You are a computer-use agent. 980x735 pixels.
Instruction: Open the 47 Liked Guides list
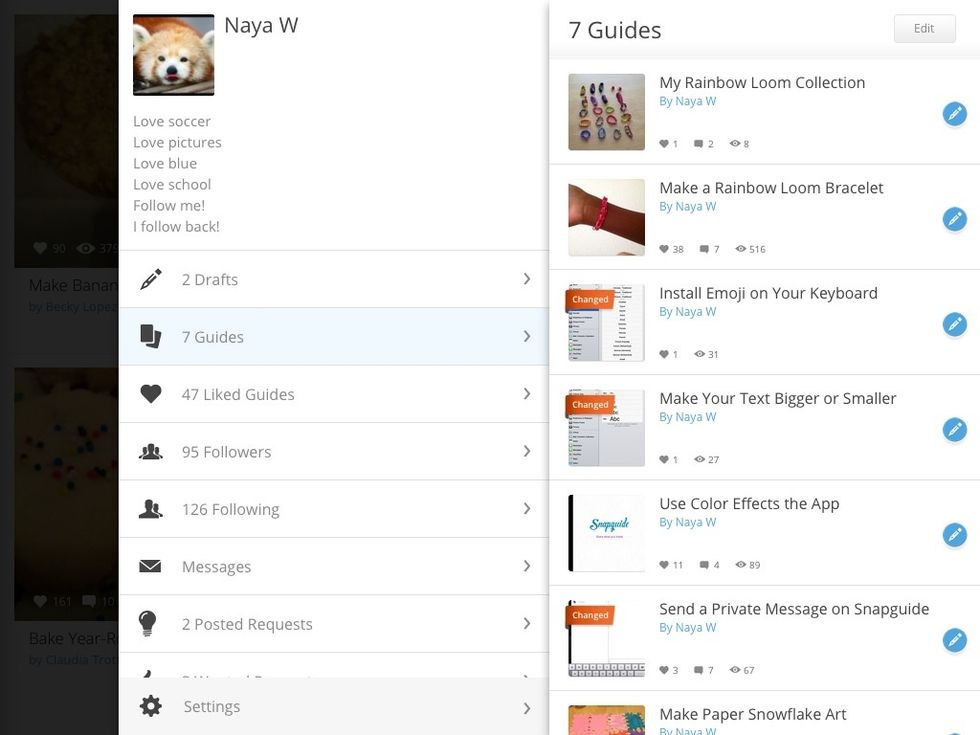pyautogui.click(x=238, y=394)
